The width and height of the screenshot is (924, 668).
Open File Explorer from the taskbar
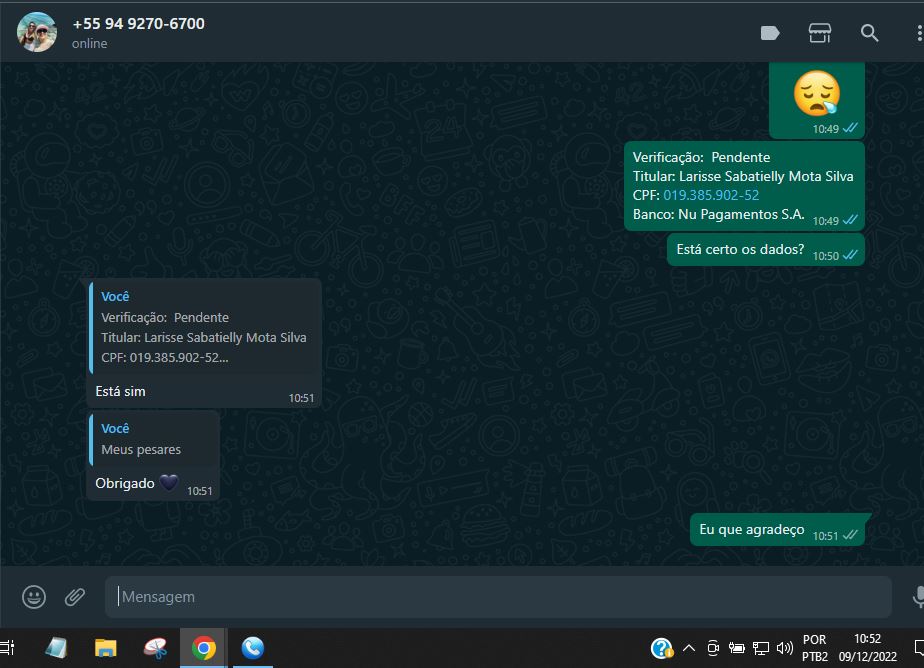(x=105, y=648)
